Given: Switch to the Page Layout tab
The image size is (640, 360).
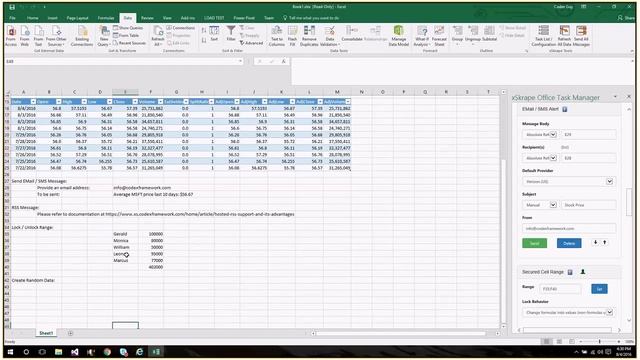Looking at the screenshot, I should pos(78,18).
